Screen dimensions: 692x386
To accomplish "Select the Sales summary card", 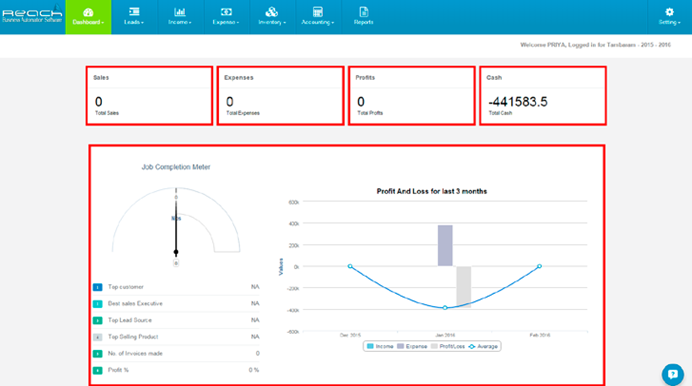I will click(x=149, y=96).
